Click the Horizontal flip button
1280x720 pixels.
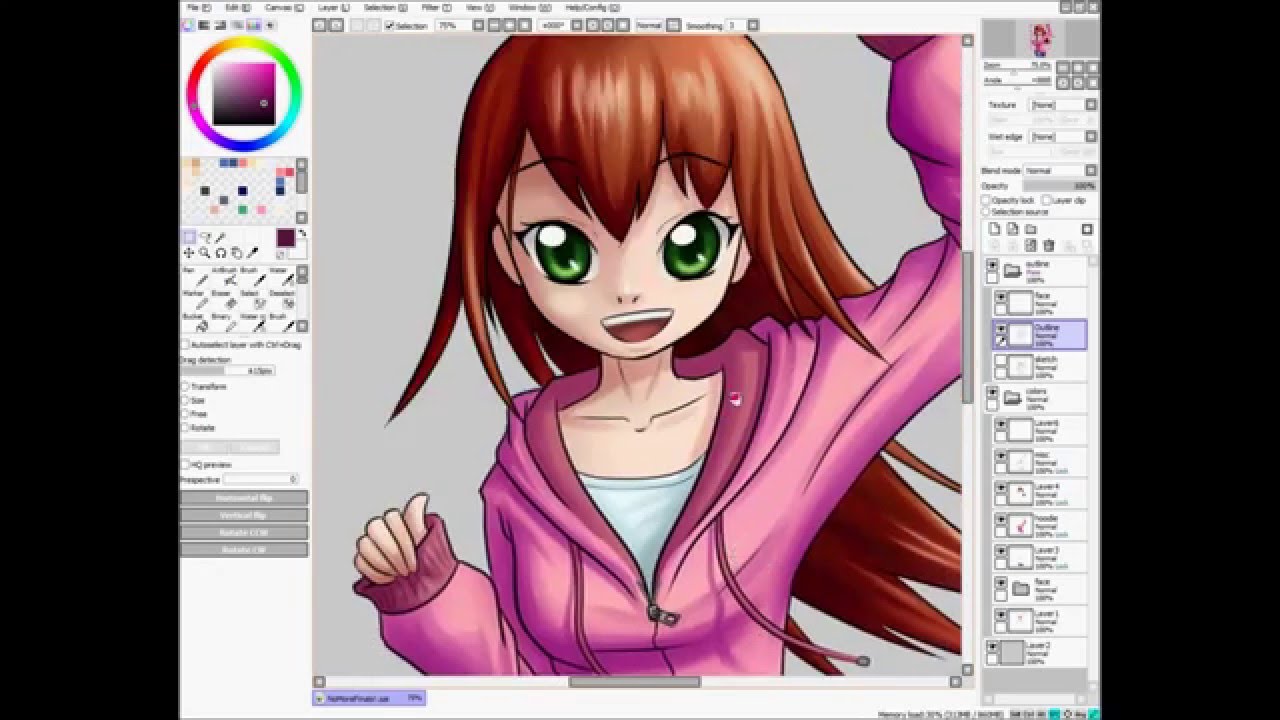[244, 498]
